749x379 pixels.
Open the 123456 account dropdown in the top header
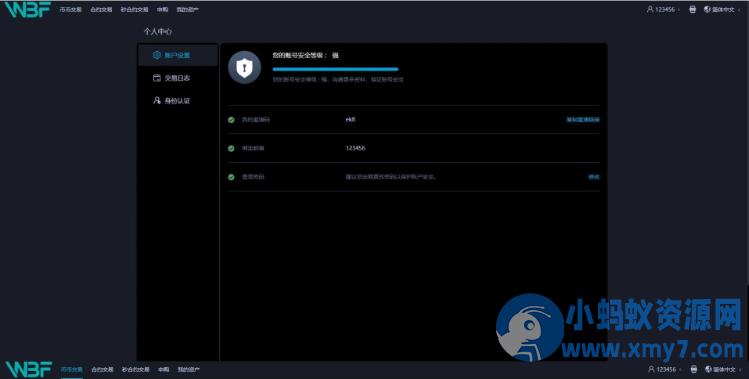[x=663, y=9]
